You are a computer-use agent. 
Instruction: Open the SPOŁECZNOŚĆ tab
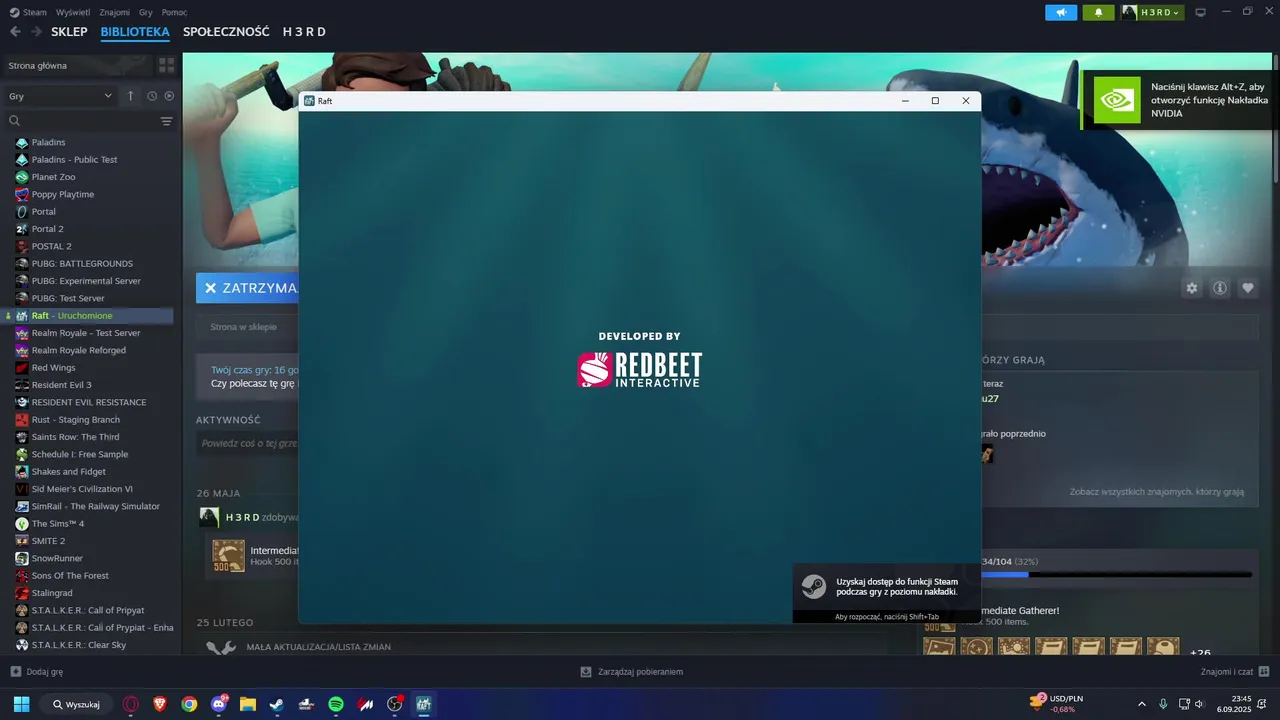click(x=226, y=32)
